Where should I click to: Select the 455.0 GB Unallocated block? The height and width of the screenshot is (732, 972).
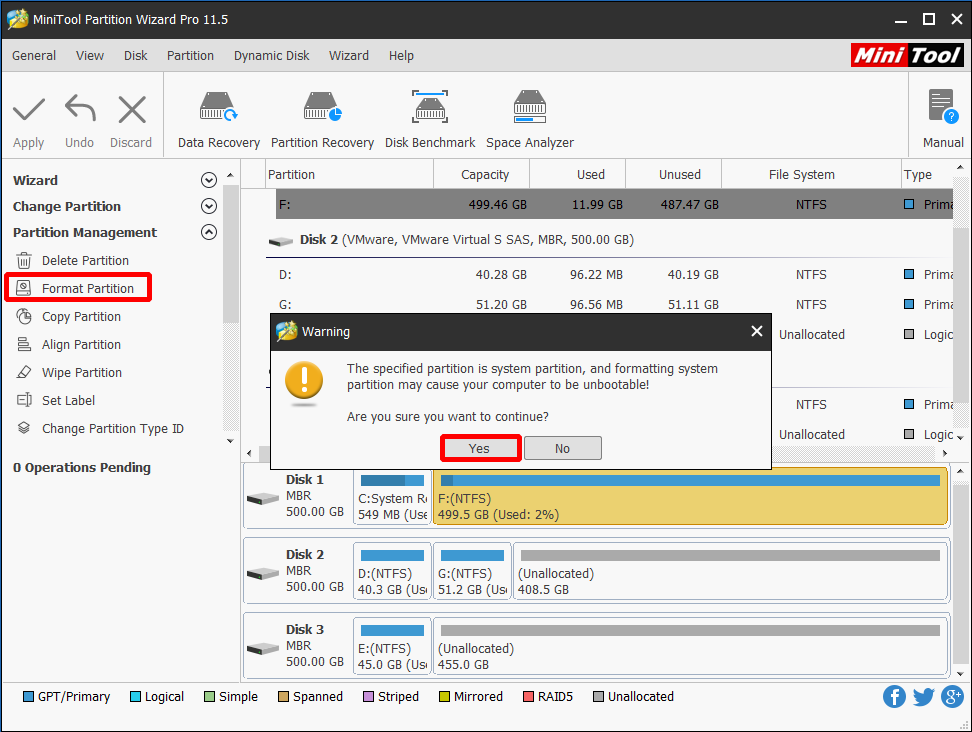(691, 647)
